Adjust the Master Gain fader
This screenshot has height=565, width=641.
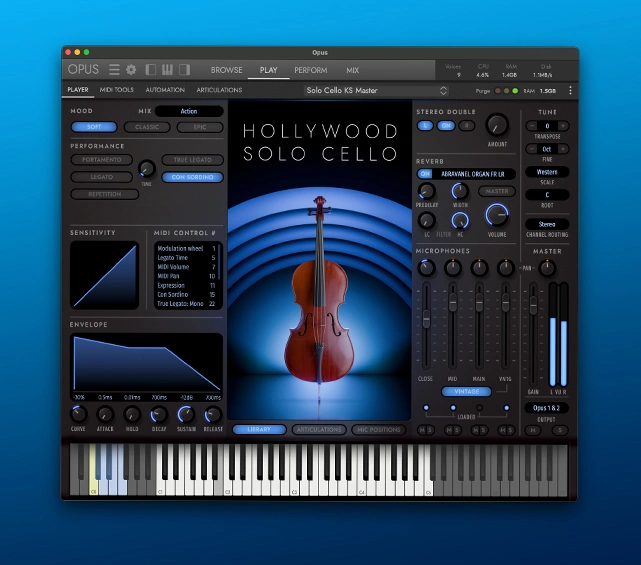(533, 305)
